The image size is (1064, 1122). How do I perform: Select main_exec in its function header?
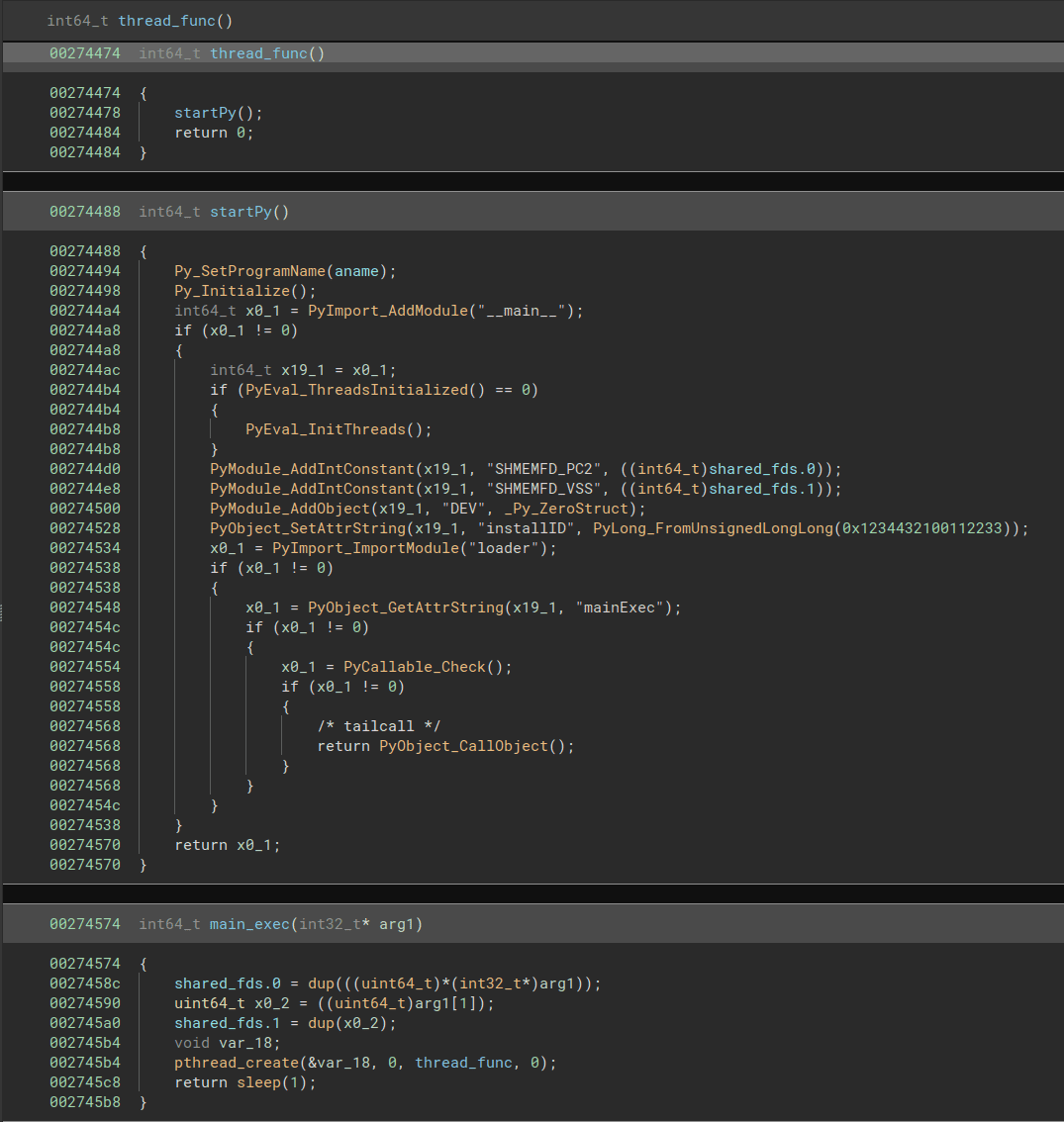click(249, 924)
